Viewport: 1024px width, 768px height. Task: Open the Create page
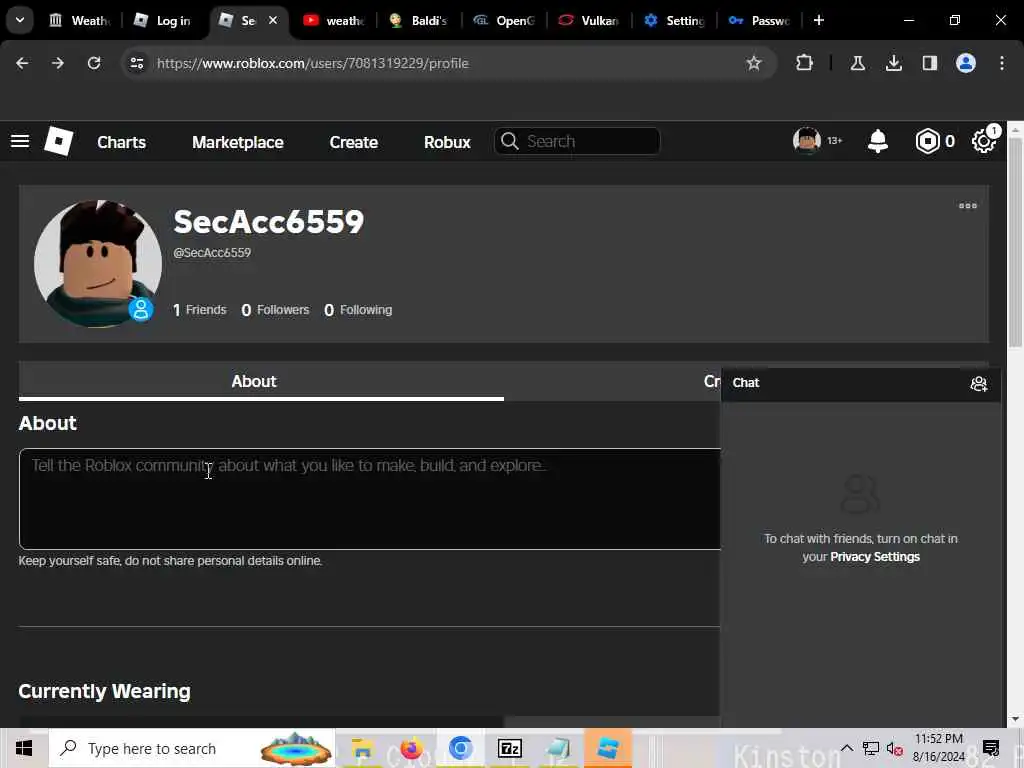353,142
